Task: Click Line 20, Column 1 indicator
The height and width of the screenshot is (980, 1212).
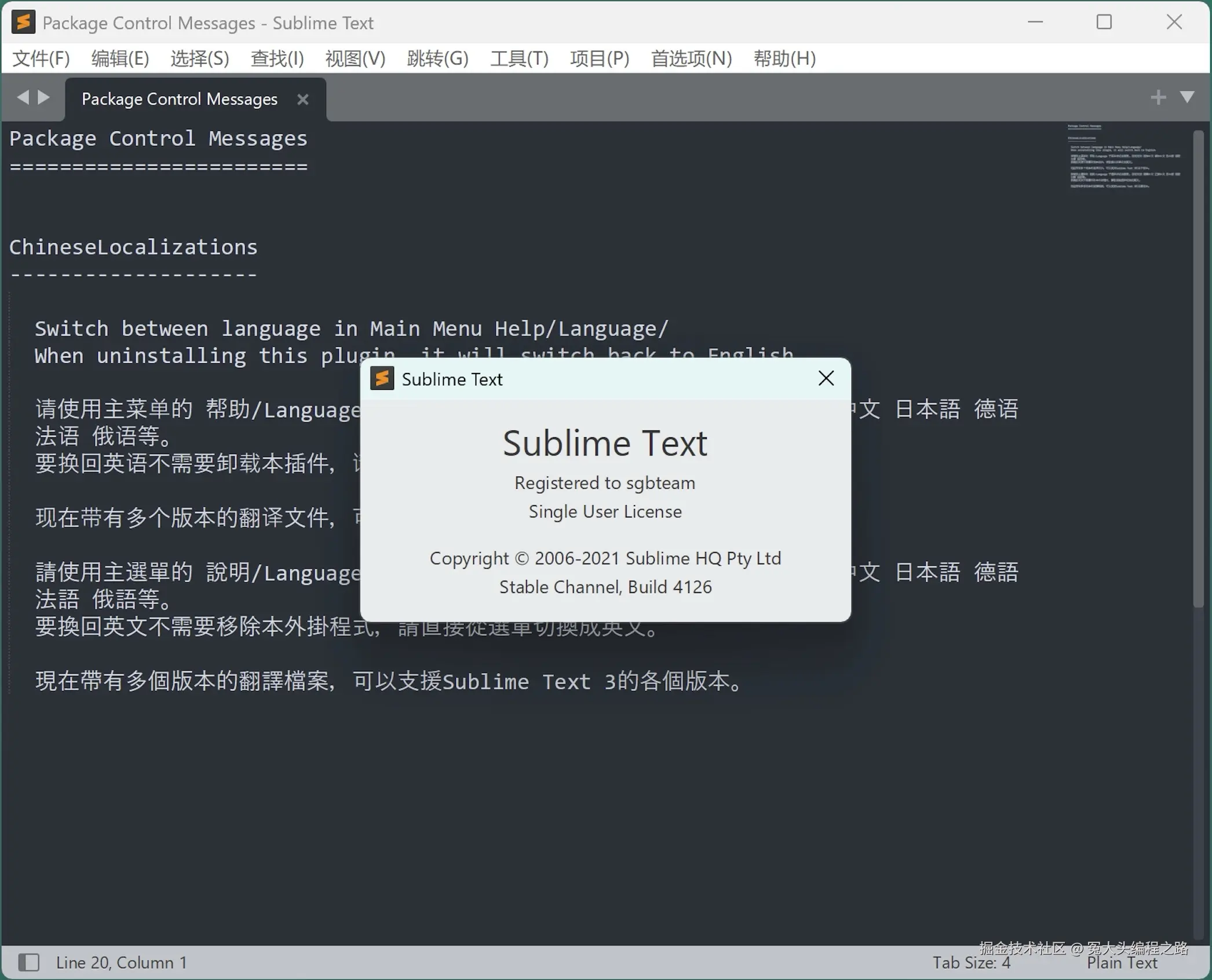Action: 121,963
